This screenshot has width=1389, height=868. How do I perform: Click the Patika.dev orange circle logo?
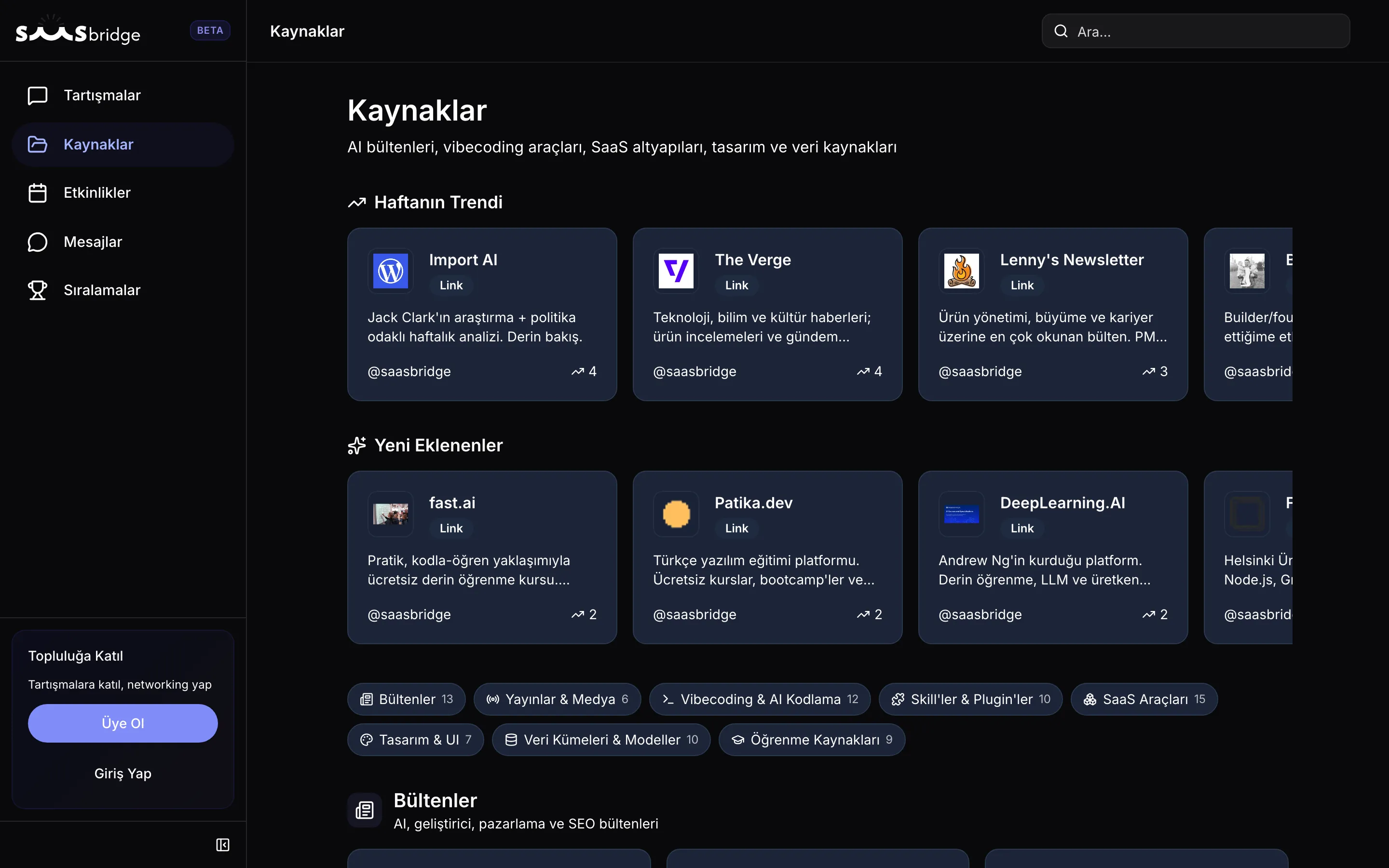[676, 514]
